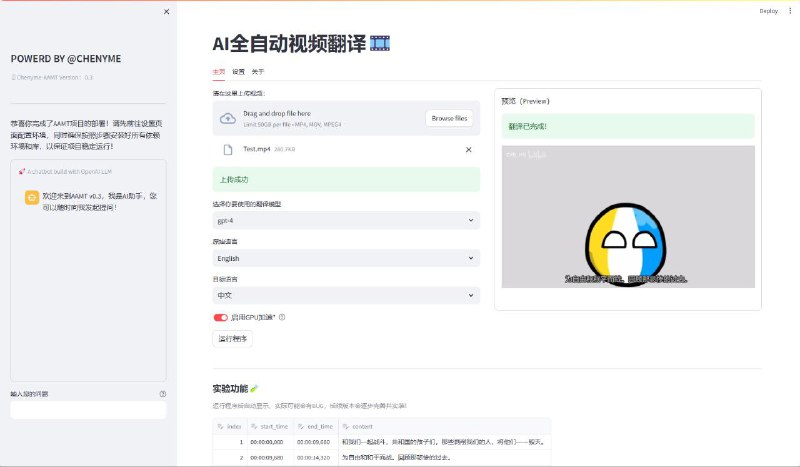
Task: Click the AI assistant robot avatar icon
Action: pyautogui.click(x=32, y=197)
